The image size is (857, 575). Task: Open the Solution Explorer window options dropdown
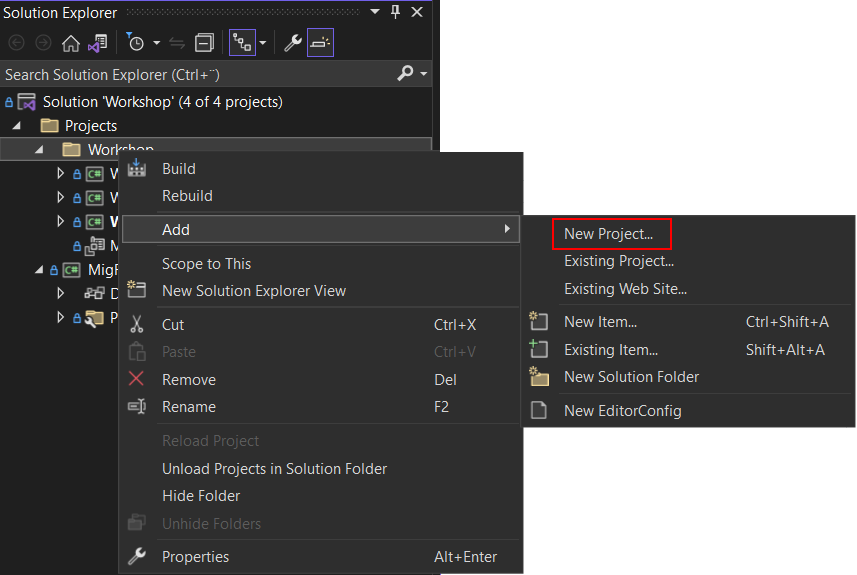(x=375, y=11)
